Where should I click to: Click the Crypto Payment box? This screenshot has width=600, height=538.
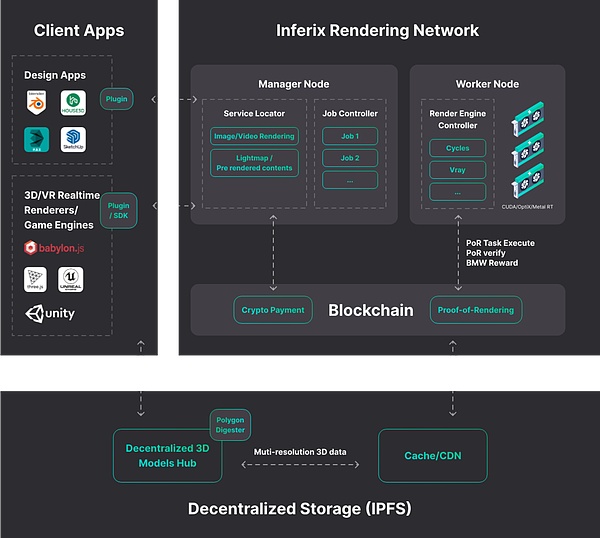click(272, 310)
